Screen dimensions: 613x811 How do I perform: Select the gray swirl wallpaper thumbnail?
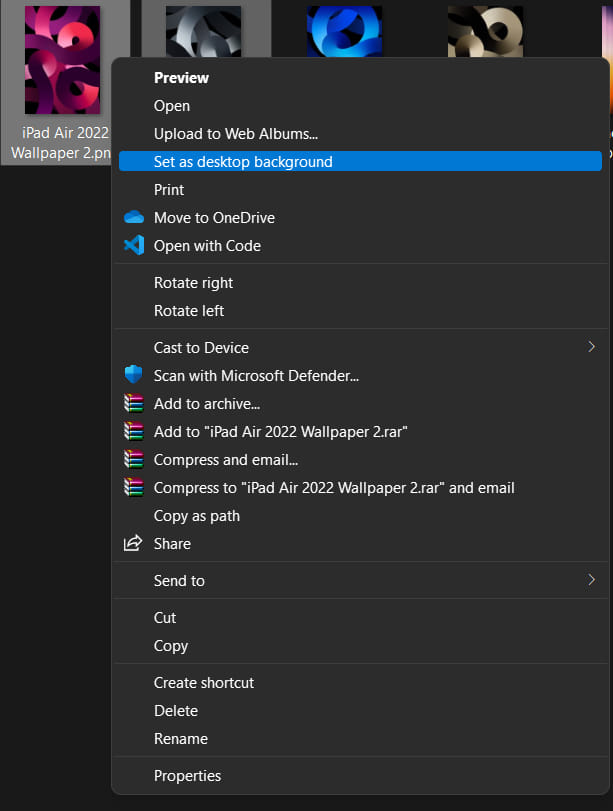point(203,31)
